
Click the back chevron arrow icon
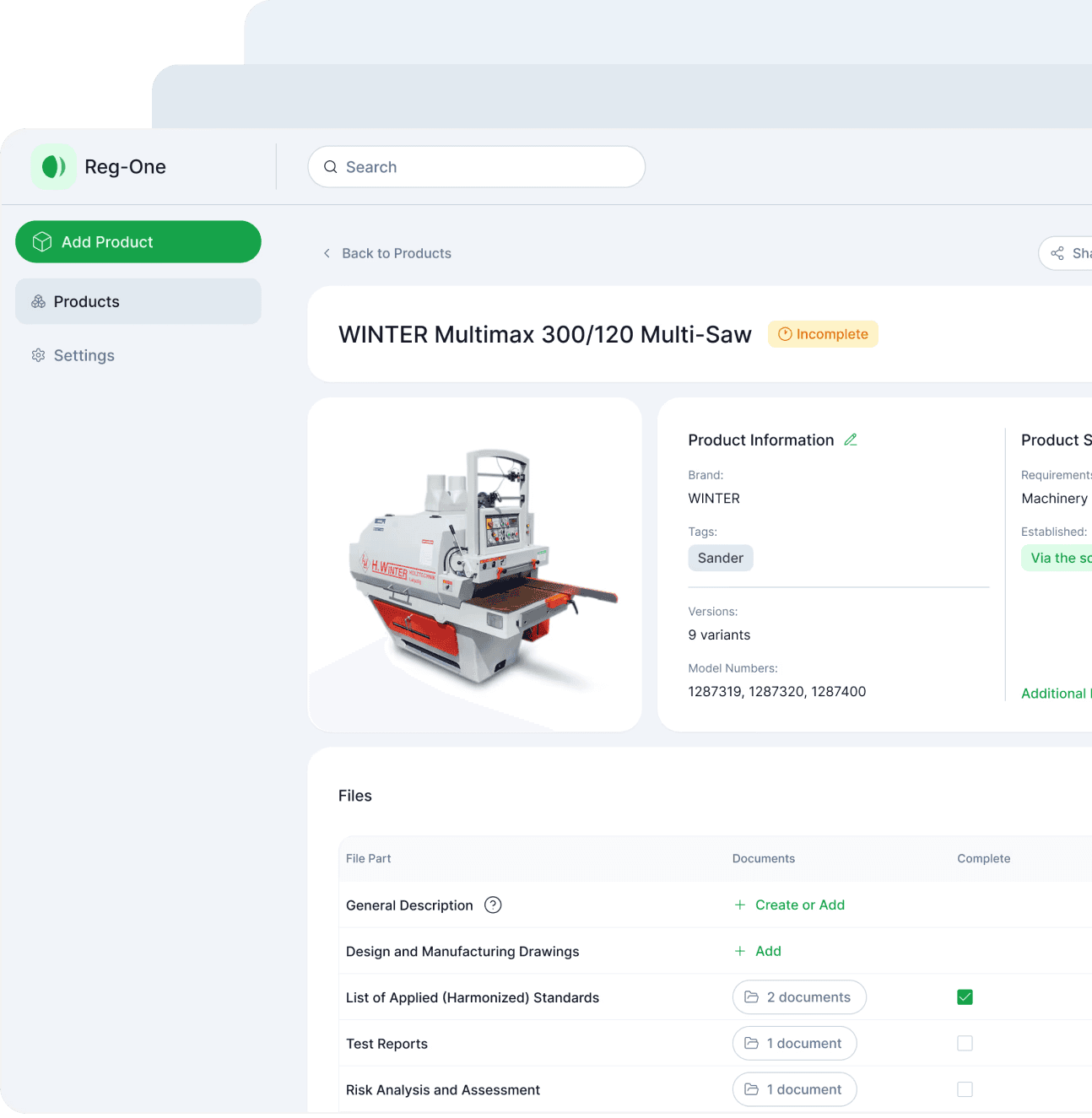(327, 253)
